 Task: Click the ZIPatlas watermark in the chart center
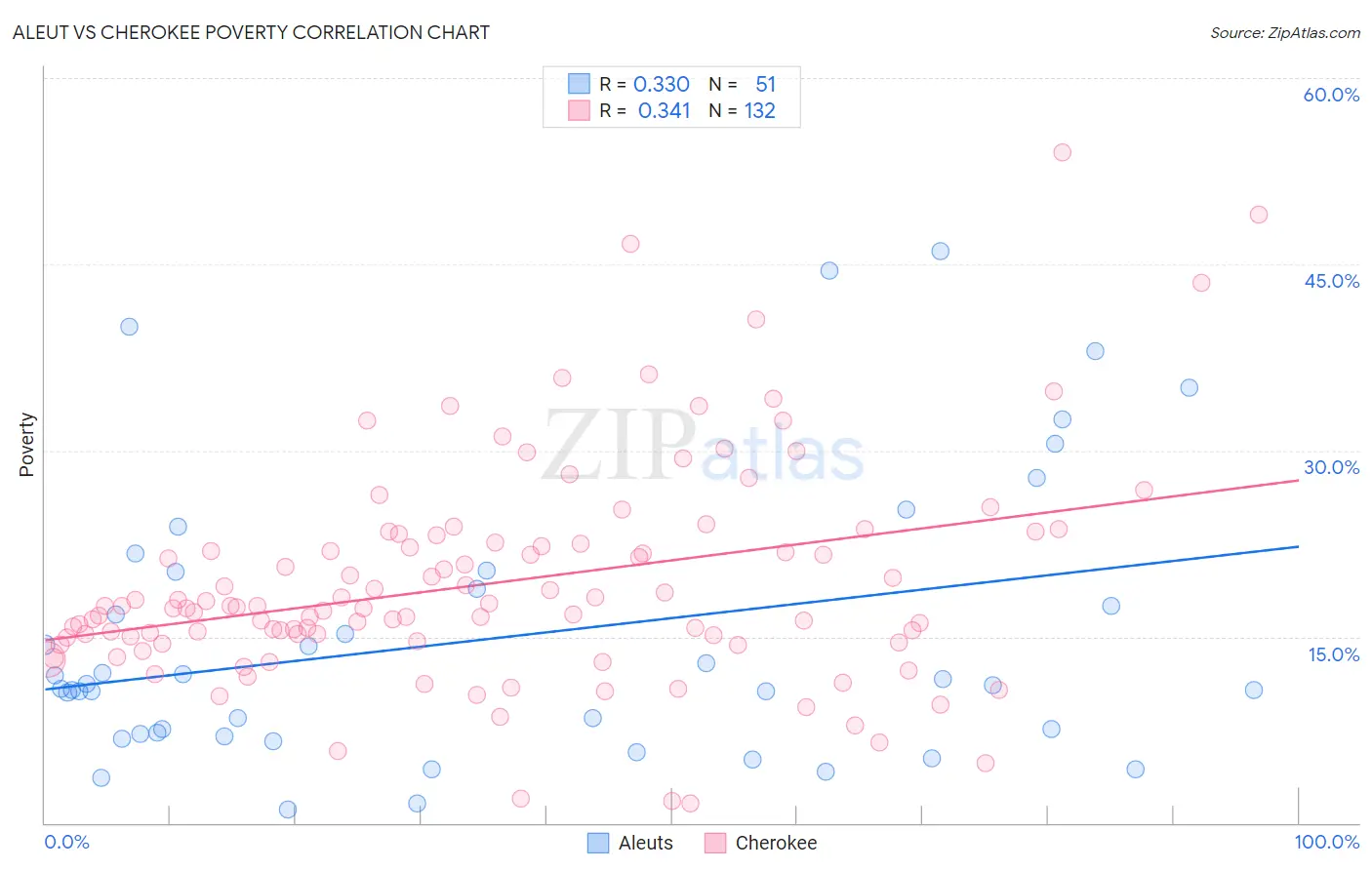click(703, 446)
